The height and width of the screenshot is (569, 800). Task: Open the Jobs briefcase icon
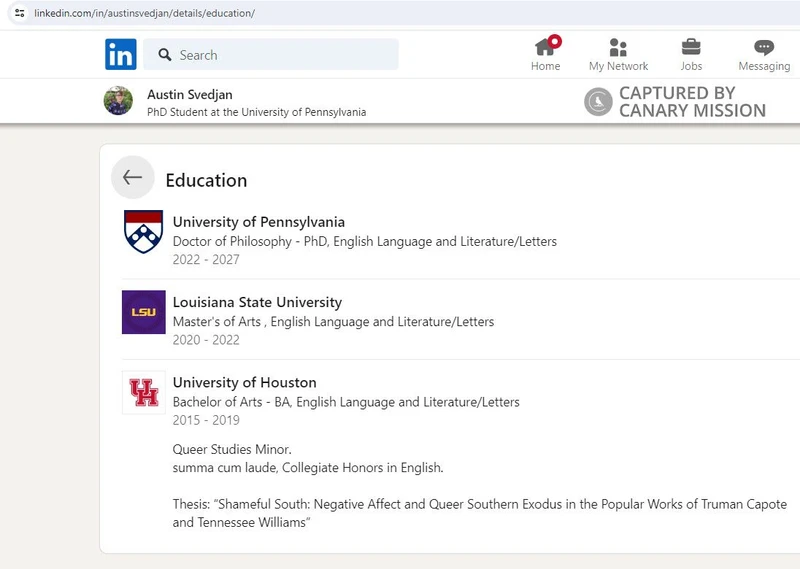691,47
